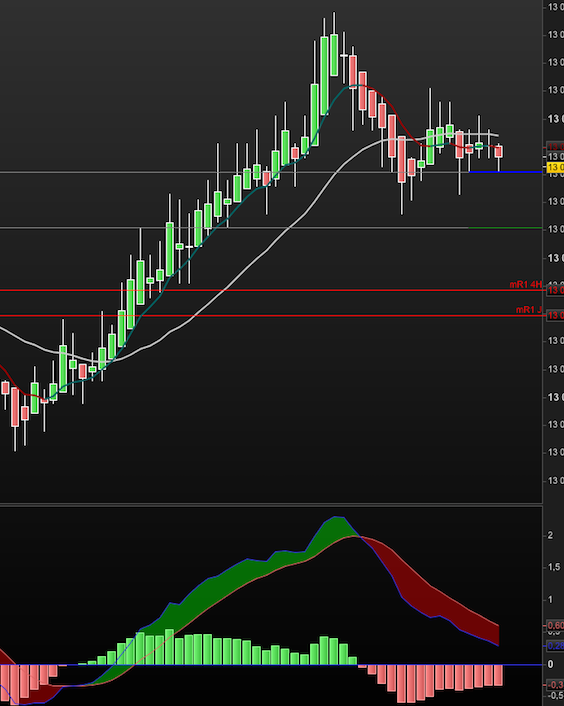This screenshot has height=706, width=564.
Task: Click the red -0,3 histogram value tag
Action: click(555, 685)
